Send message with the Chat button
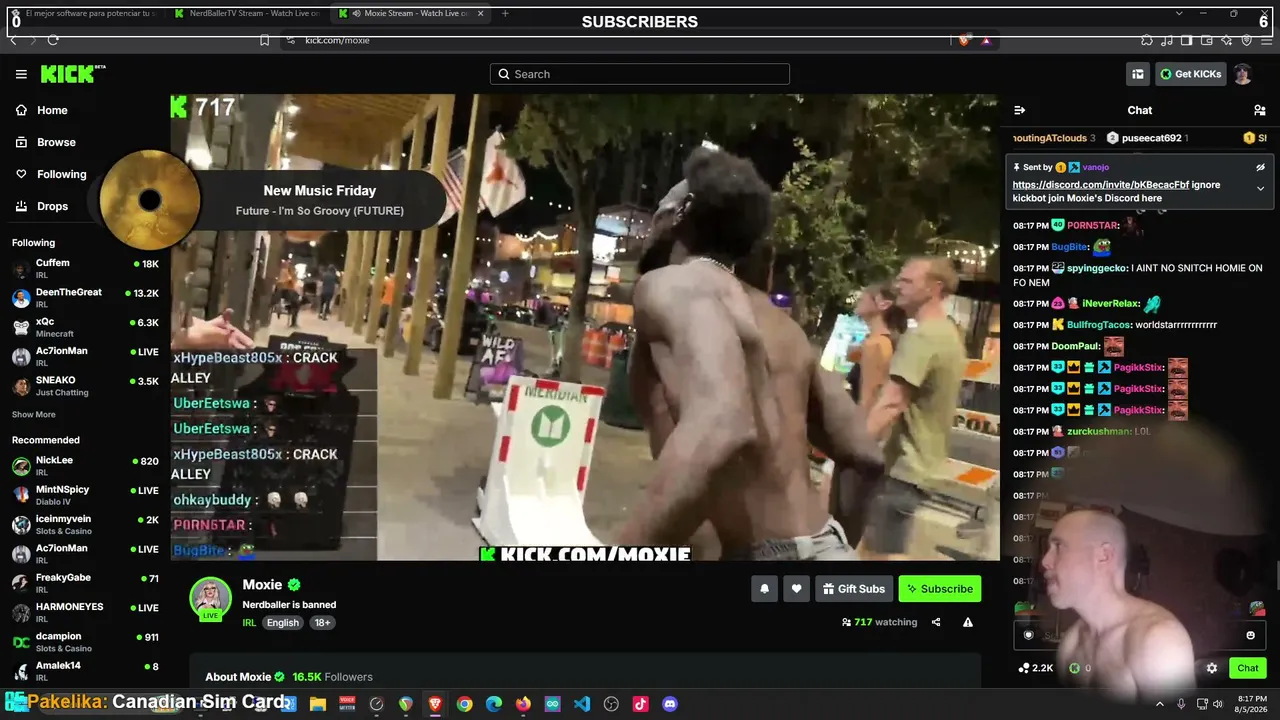Screen dimensions: 1280x720 click(1248, 668)
